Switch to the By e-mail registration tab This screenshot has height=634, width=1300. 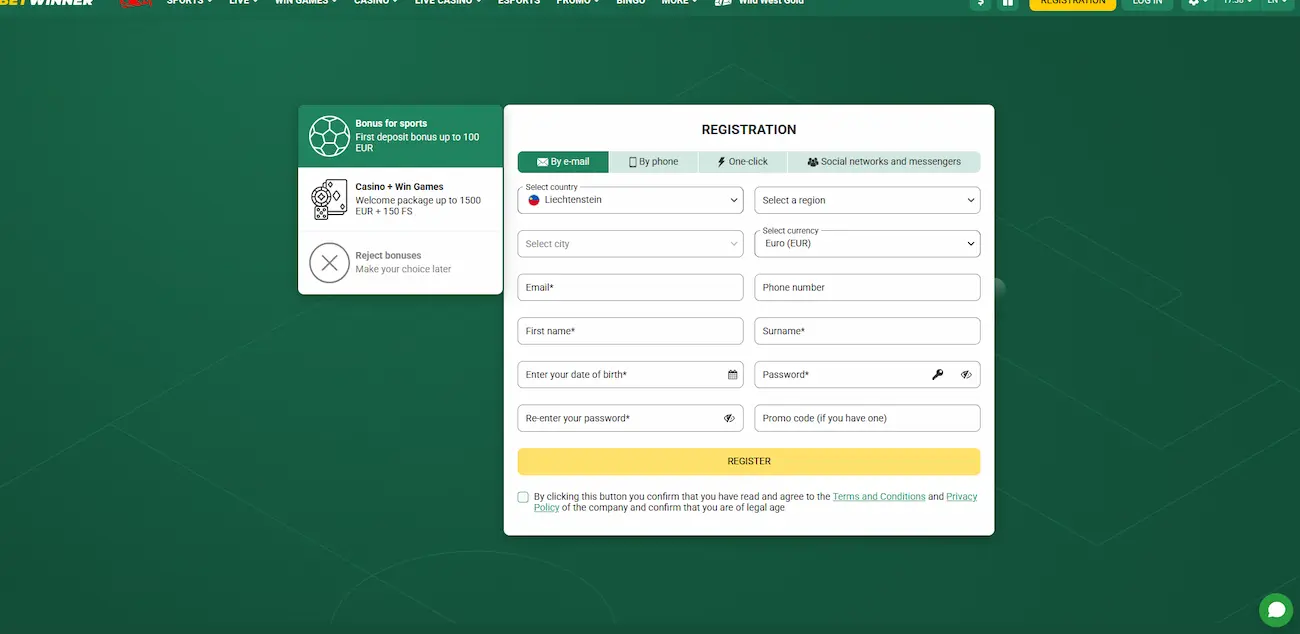pyautogui.click(x=563, y=162)
